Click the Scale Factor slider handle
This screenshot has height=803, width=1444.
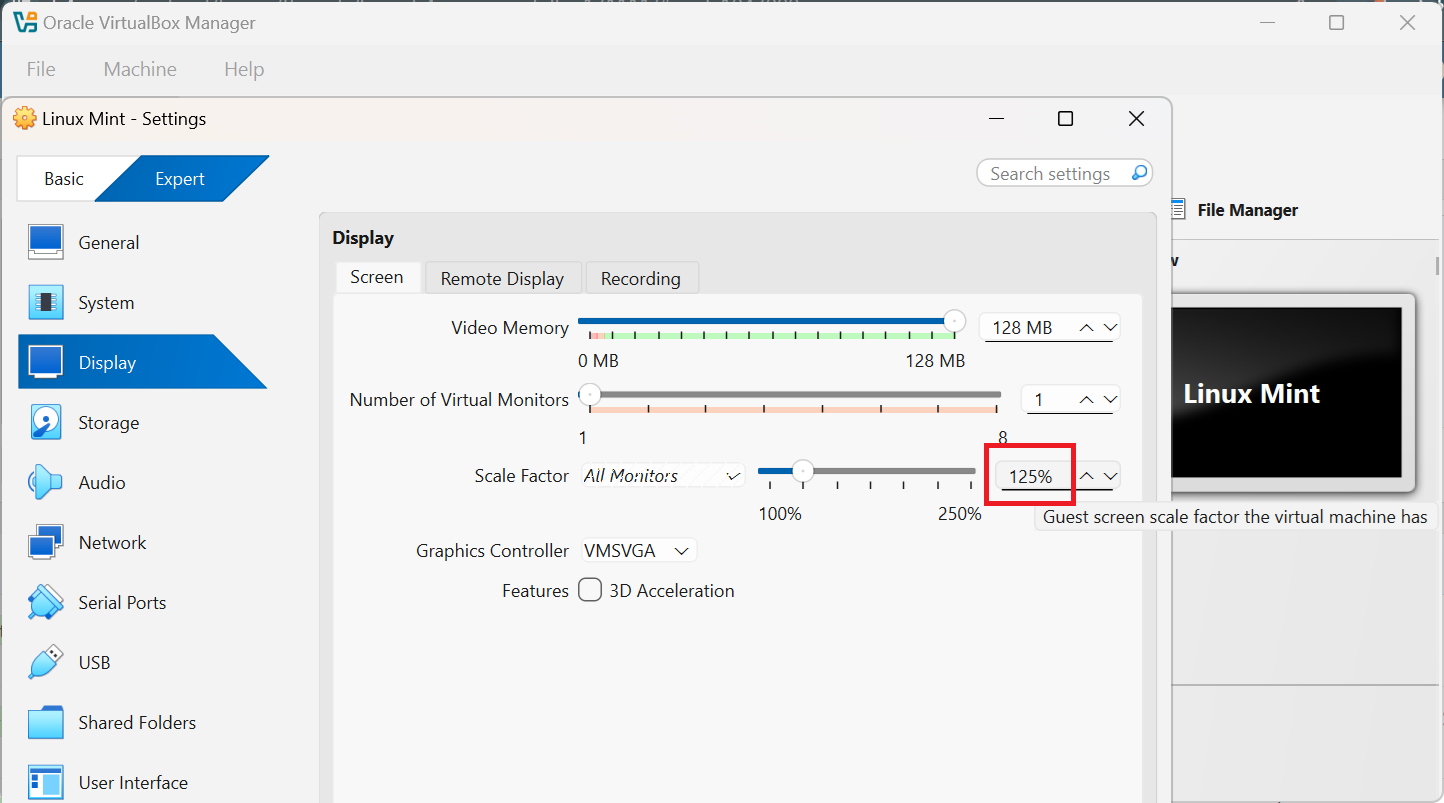pyautogui.click(x=802, y=470)
